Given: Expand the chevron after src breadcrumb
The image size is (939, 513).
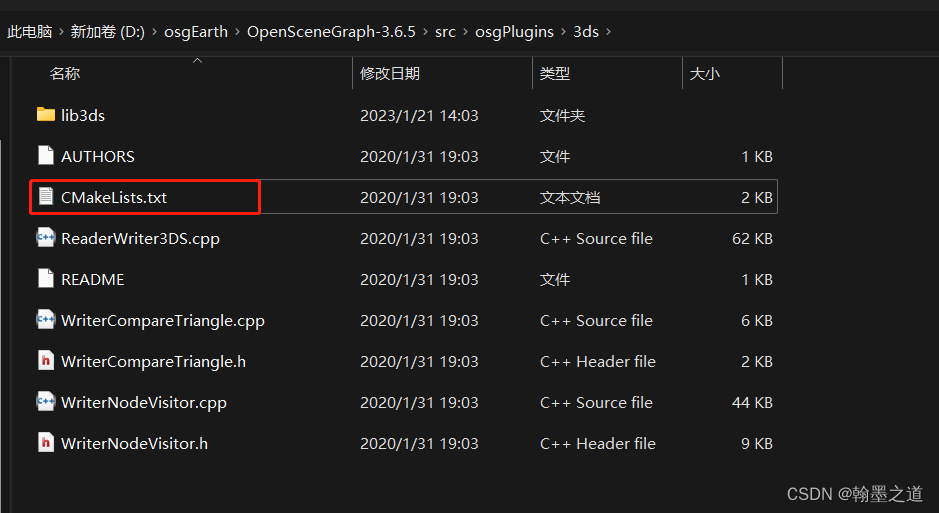Looking at the screenshot, I should [466, 32].
